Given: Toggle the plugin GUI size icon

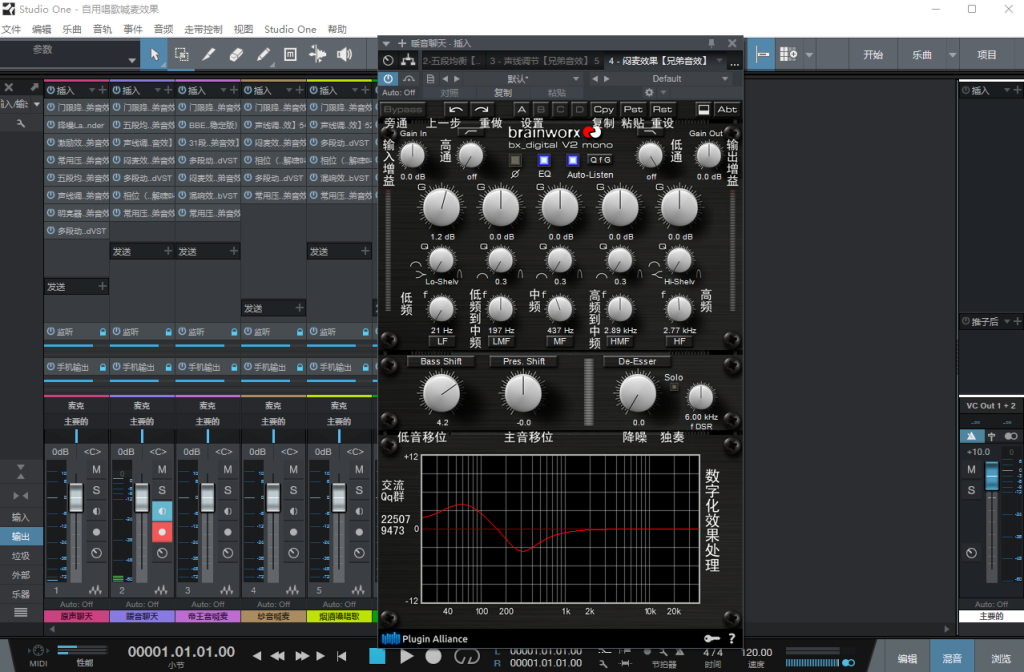Looking at the screenshot, I should click(x=703, y=110).
